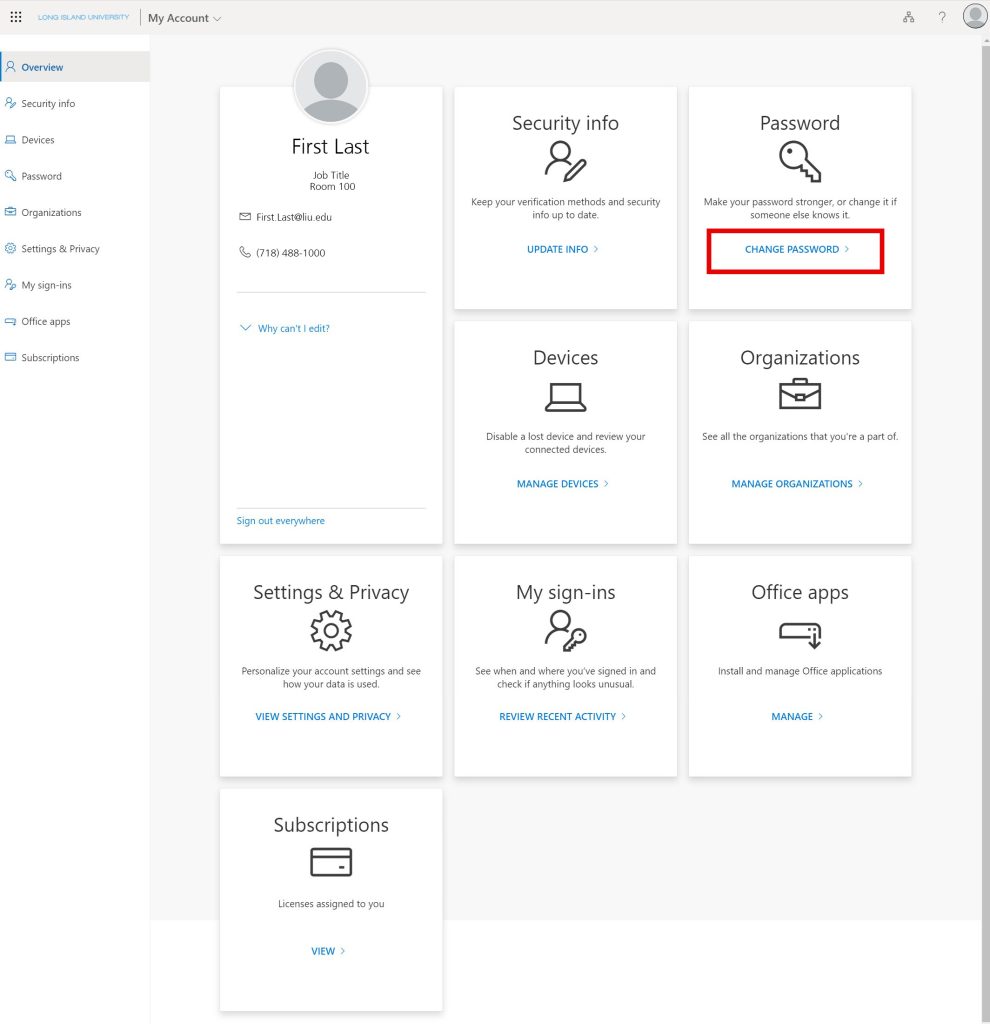Click the Office apps icon on its card
Image resolution: width=990 pixels, height=1024 pixels.
pyautogui.click(x=800, y=634)
